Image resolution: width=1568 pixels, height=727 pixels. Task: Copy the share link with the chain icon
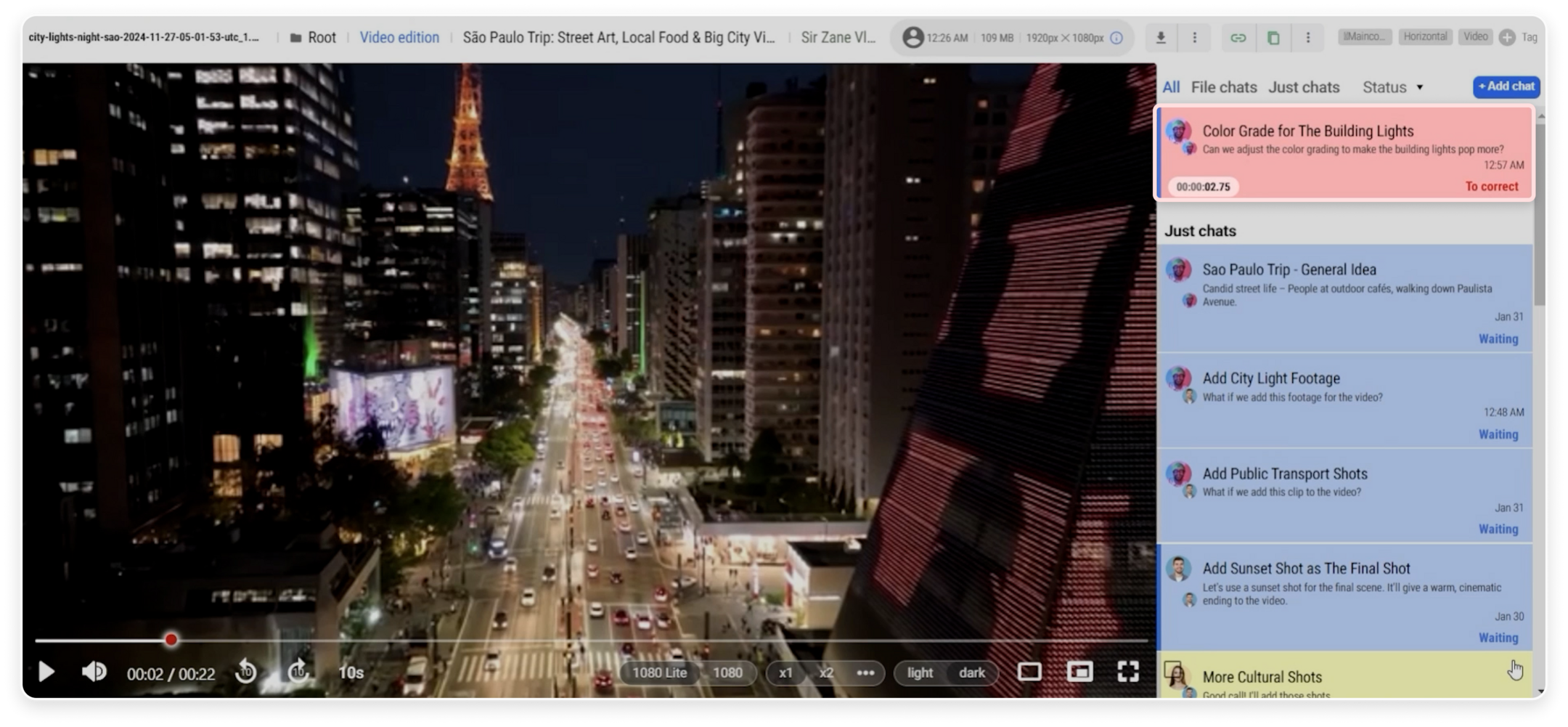click(x=1238, y=38)
